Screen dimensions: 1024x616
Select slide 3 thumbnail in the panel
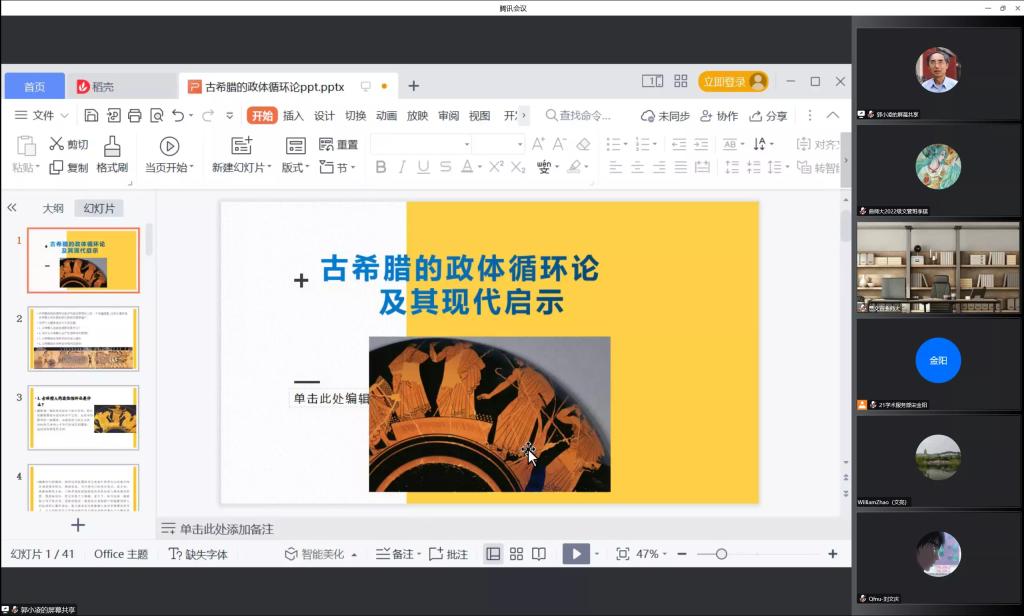click(x=84, y=416)
